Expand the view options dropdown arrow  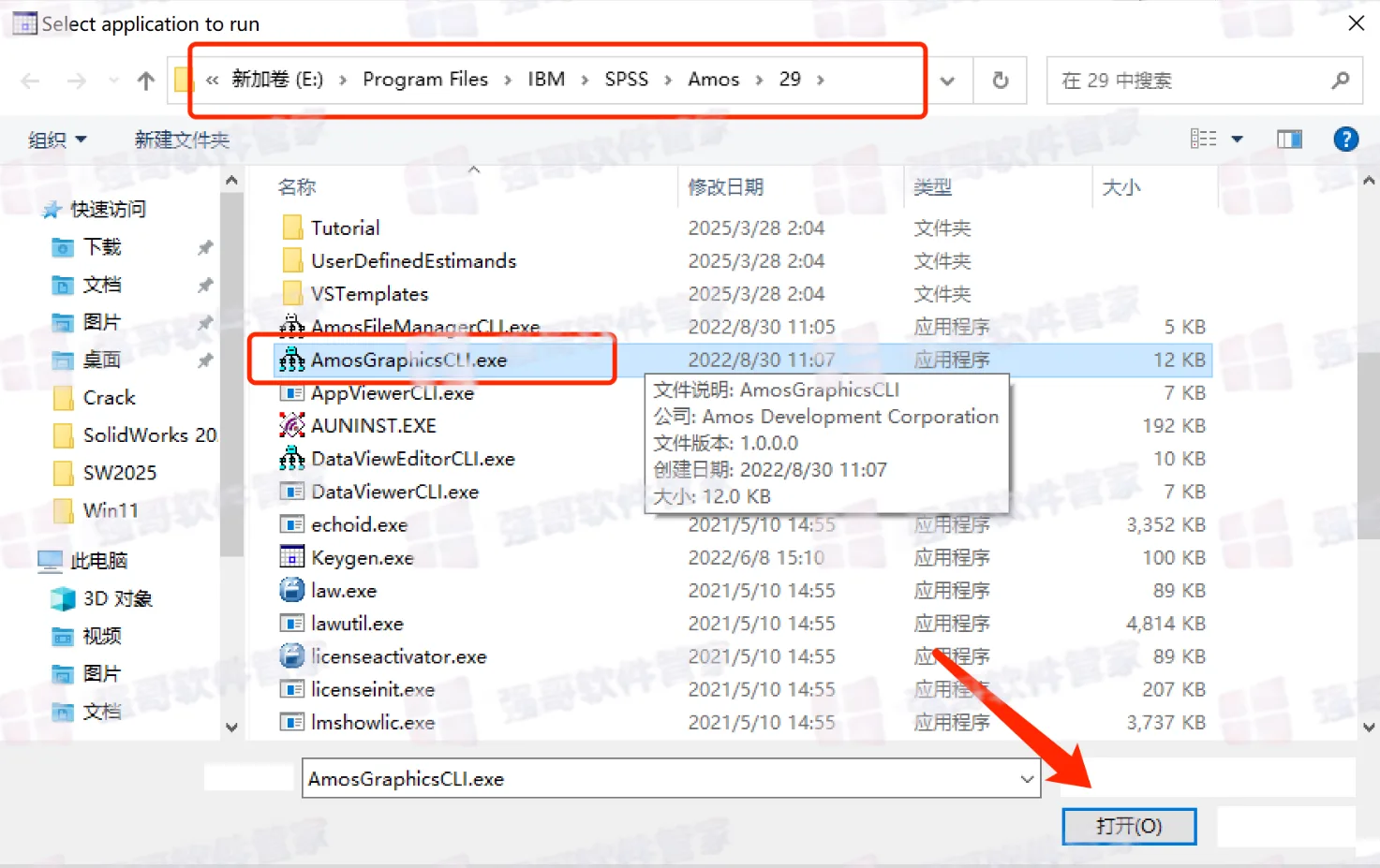tap(1237, 140)
